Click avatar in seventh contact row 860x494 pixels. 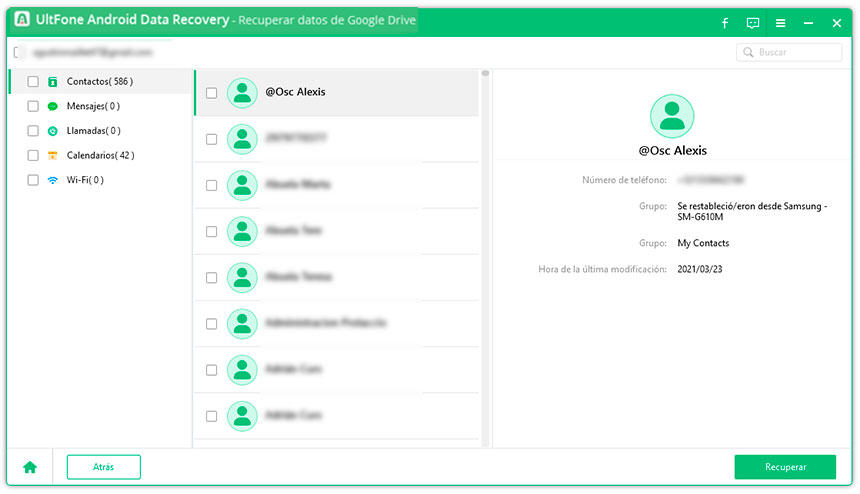(x=242, y=370)
